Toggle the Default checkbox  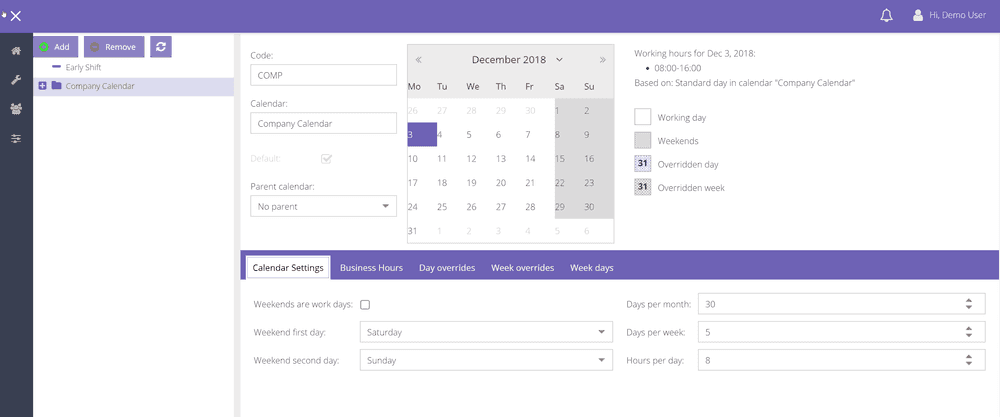[327, 159]
